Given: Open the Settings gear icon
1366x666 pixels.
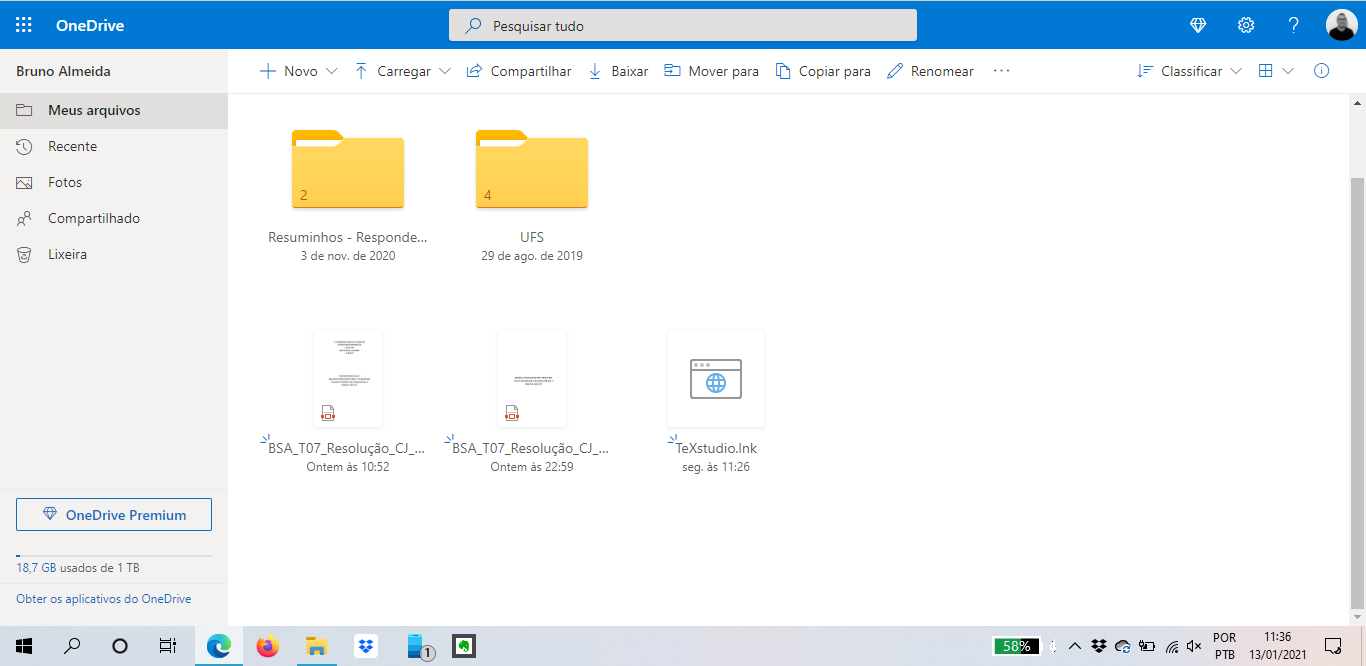Looking at the screenshot, I should [x=1246, y=25].
